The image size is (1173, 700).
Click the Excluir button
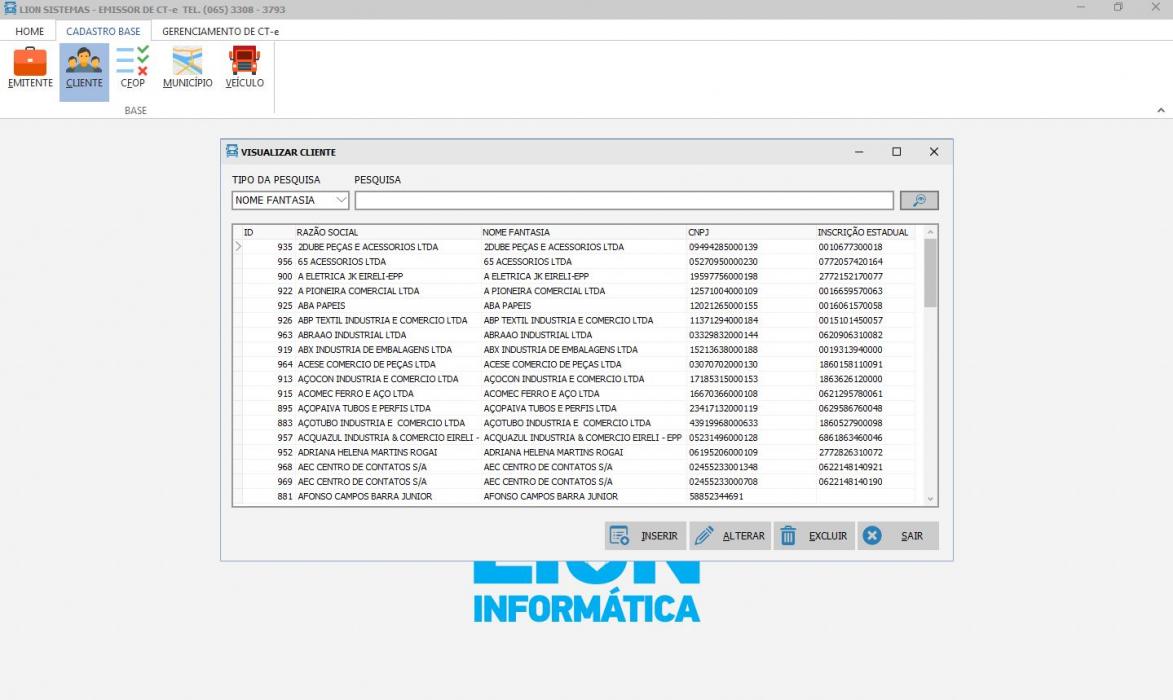tap(814, 535)
